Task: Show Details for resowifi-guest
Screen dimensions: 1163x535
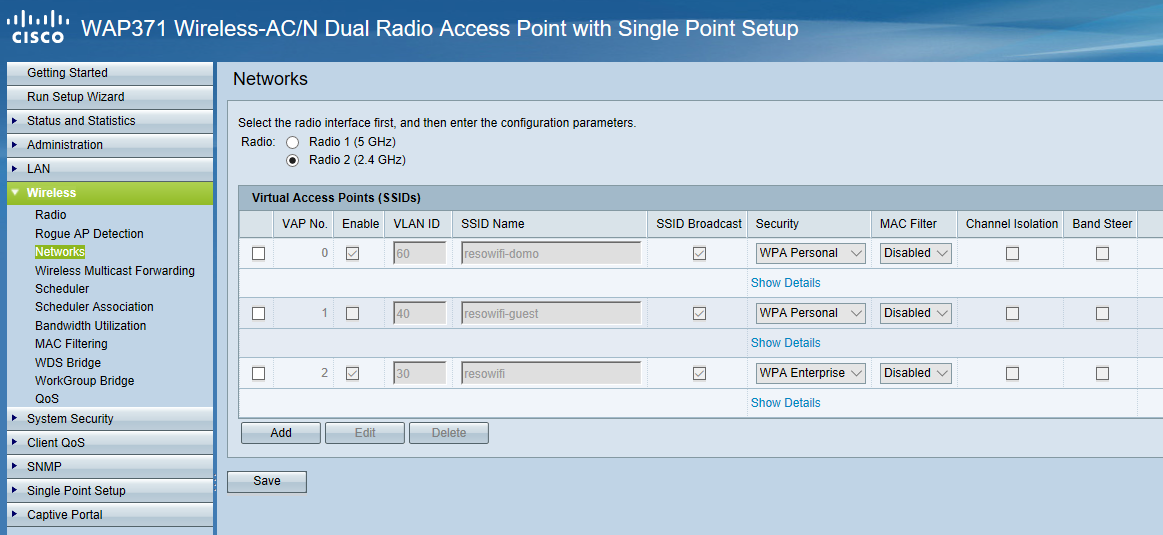Action: (785, 343)
